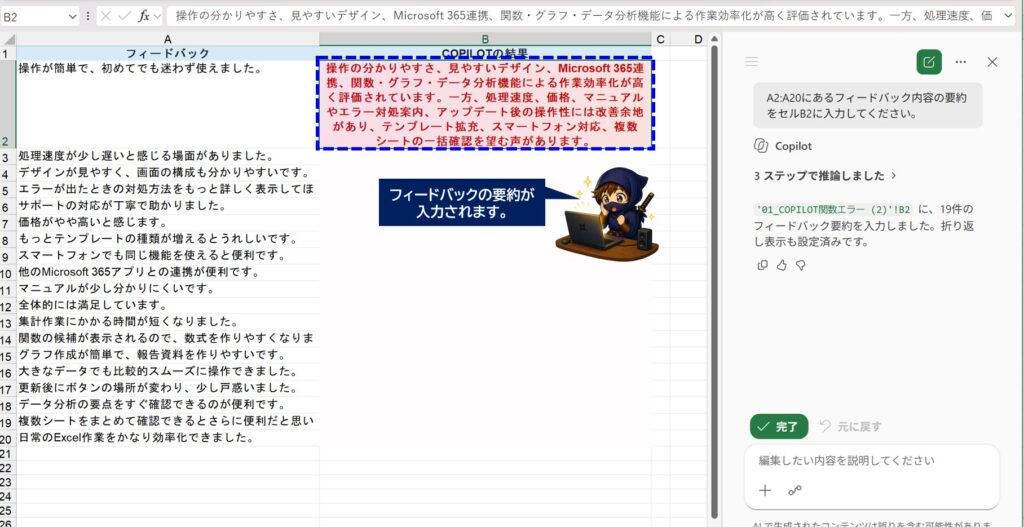
Task: Click the 元に戻す undo button
Action: (850, 426)
